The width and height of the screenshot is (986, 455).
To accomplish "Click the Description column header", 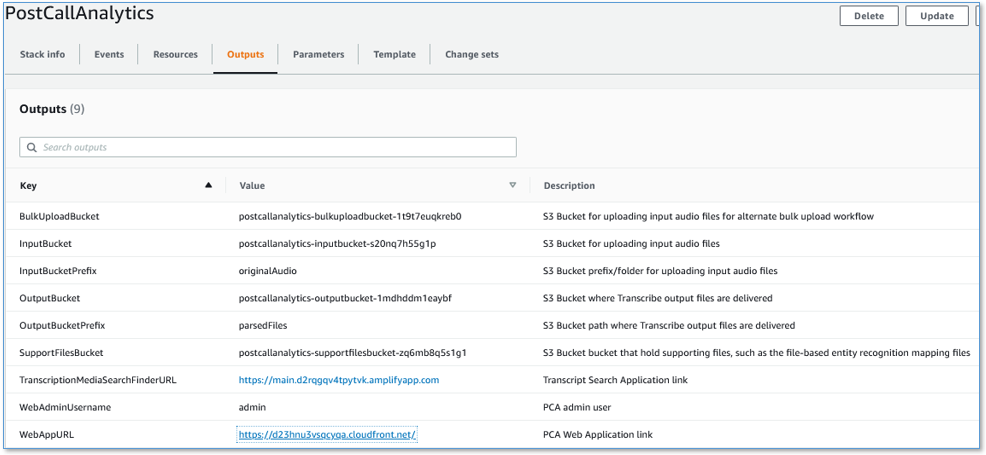I will coord(569,186).
